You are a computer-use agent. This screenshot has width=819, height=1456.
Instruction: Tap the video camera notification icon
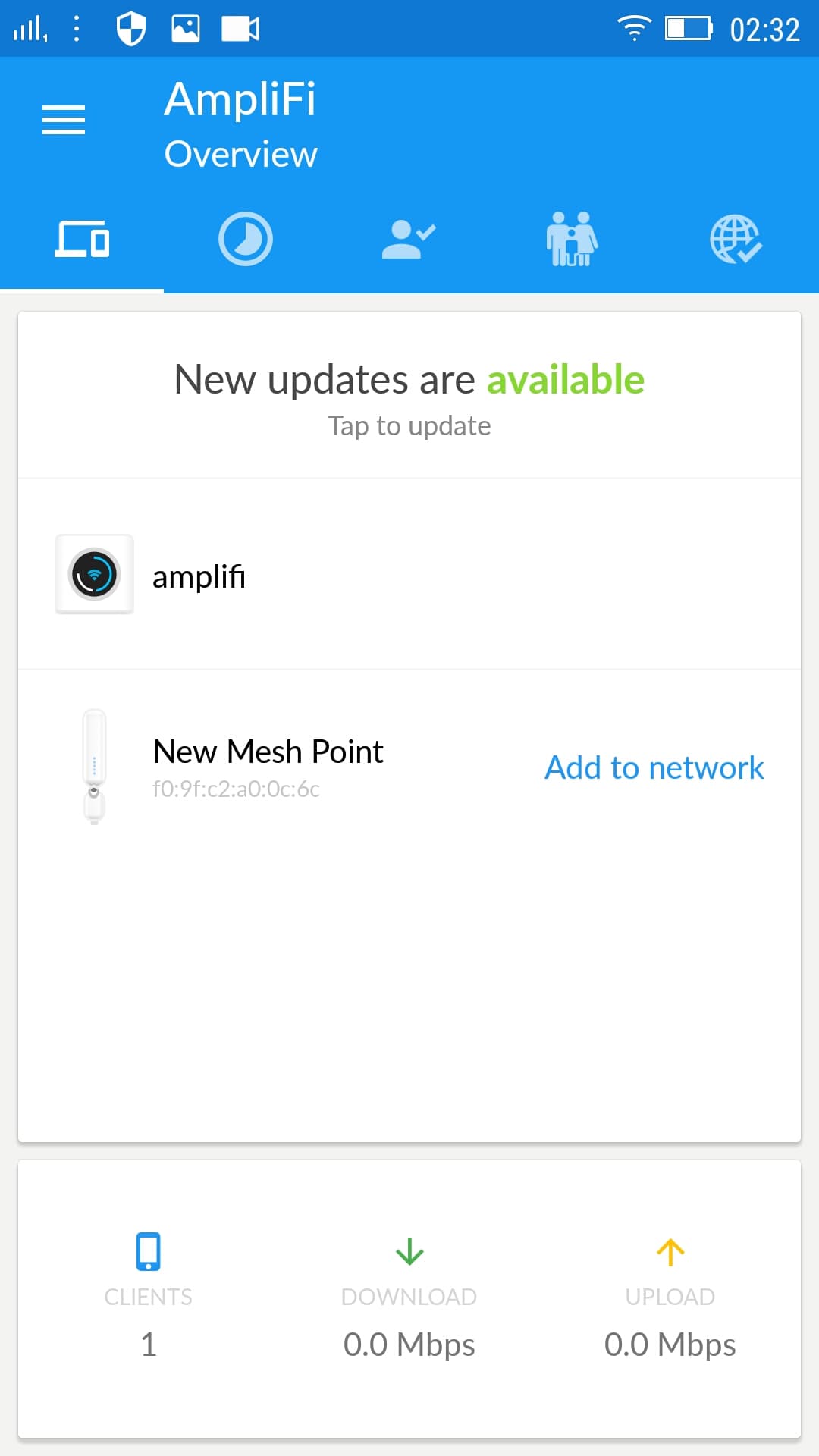pos(240,29)
